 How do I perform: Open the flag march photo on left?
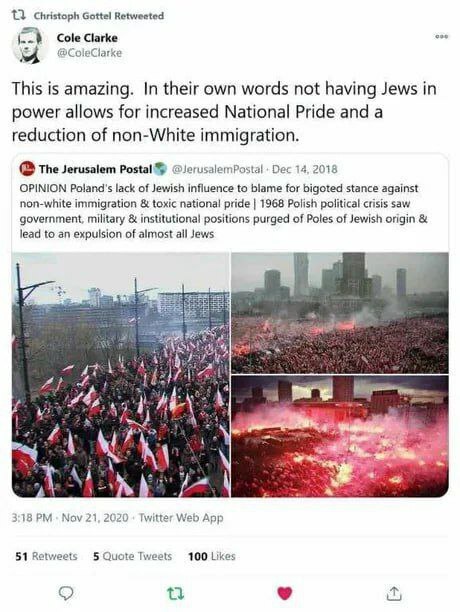[x=121, y=375]
